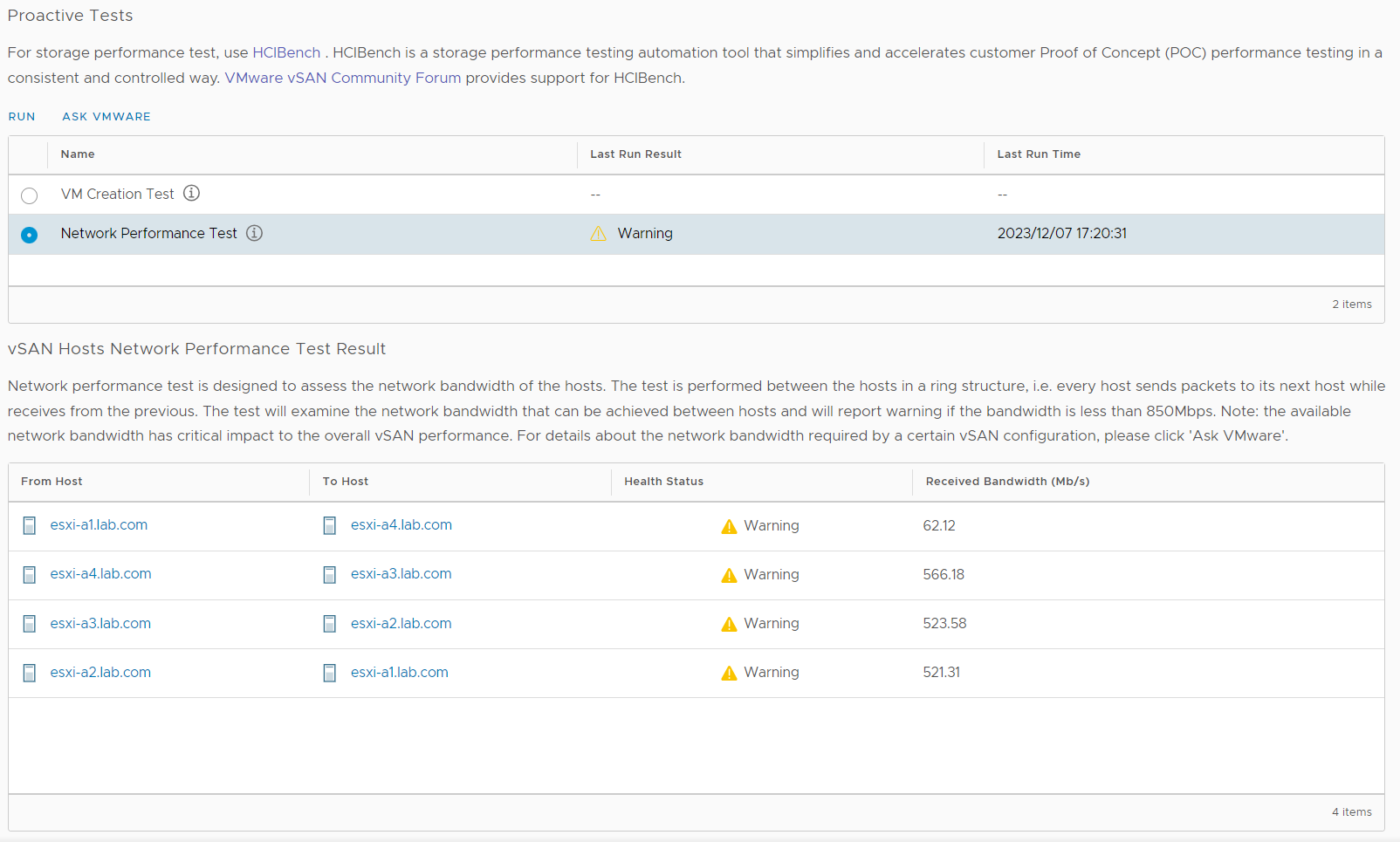This screenshot has height=842, width=1400.
Task: Open From Host esxi-a1.lab.com link
Action: coord(99,524)
